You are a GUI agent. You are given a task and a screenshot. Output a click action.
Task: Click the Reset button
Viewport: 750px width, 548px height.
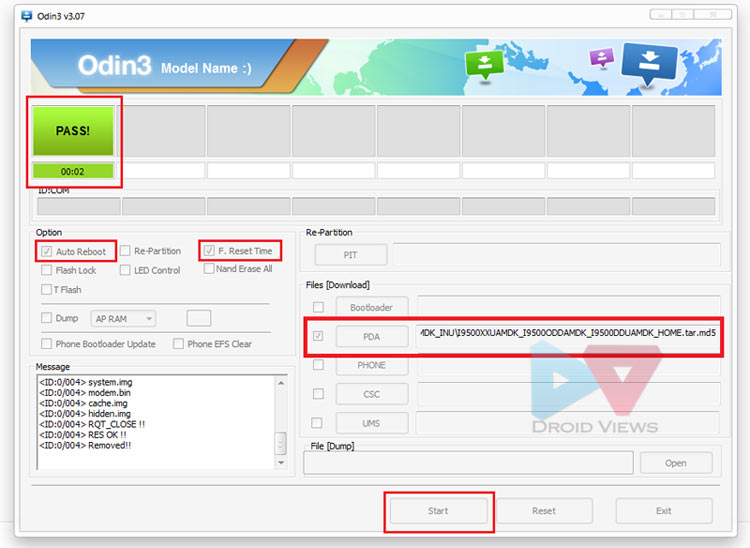544,511
